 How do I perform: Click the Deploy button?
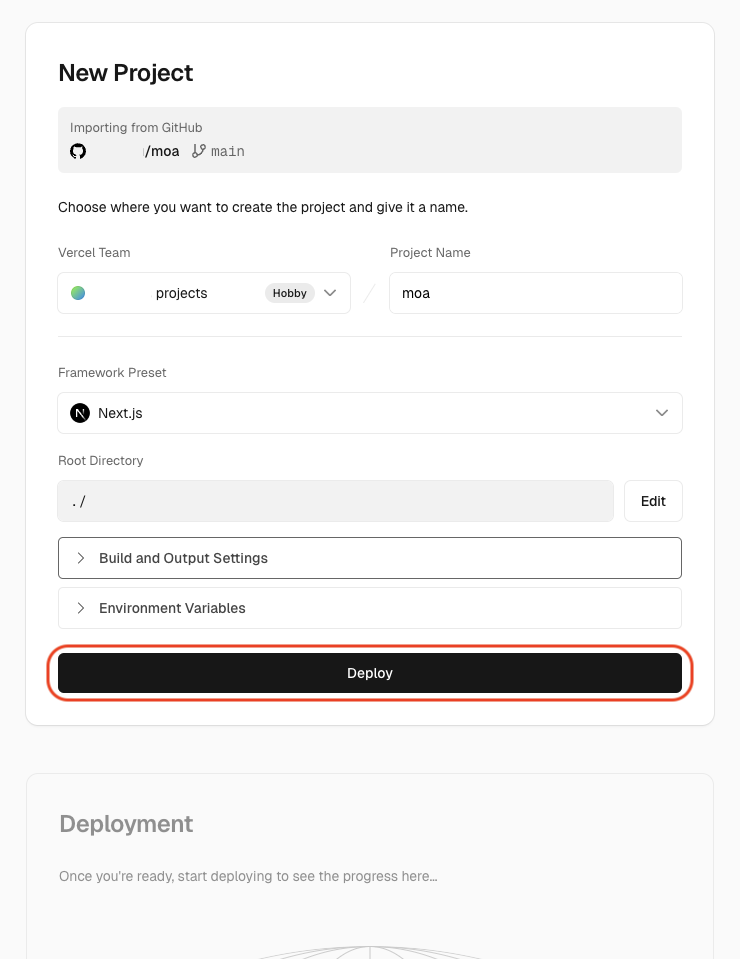click(370, 673)
